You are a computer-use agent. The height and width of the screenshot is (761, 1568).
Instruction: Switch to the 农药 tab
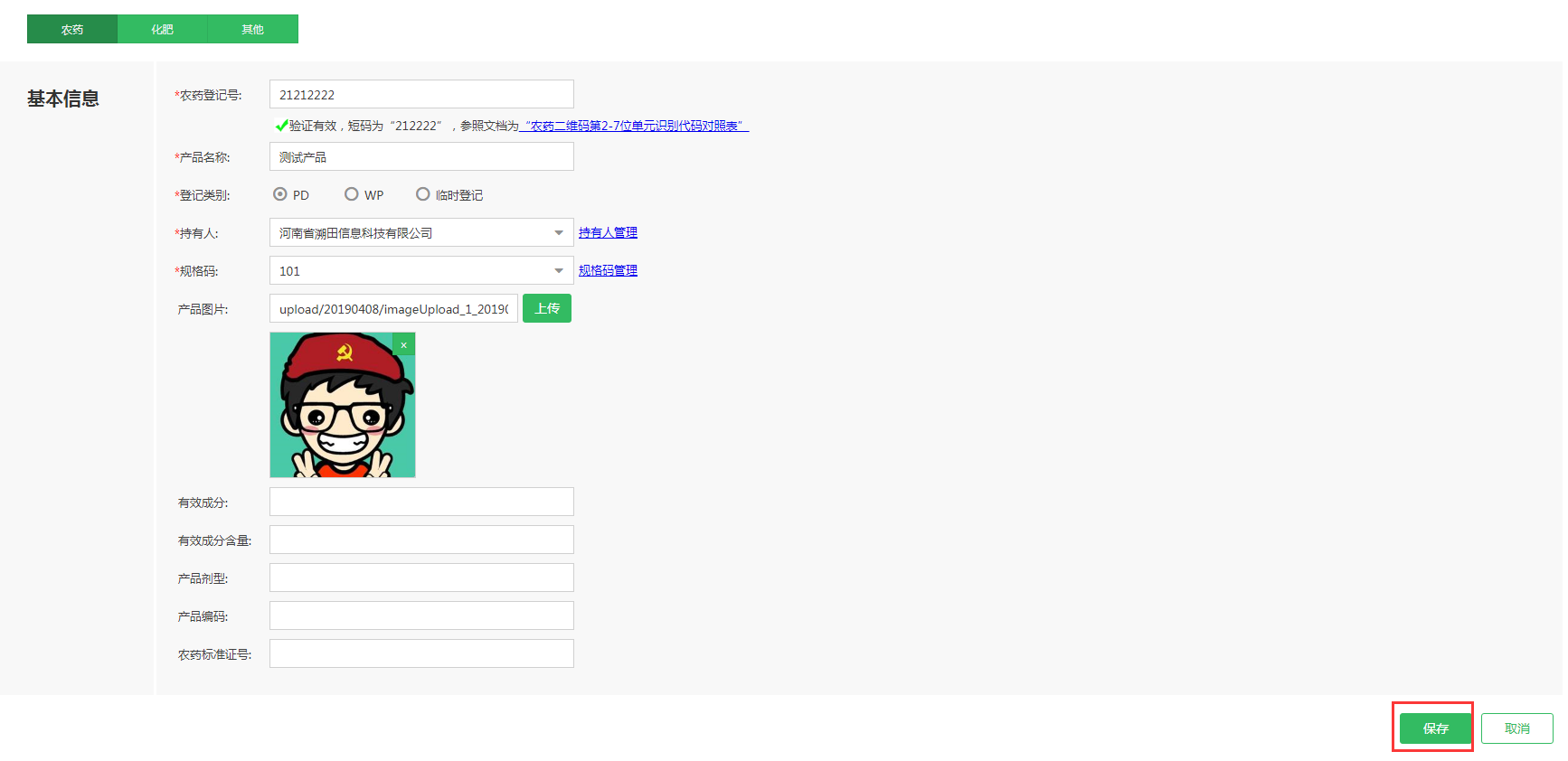(72, 29)
